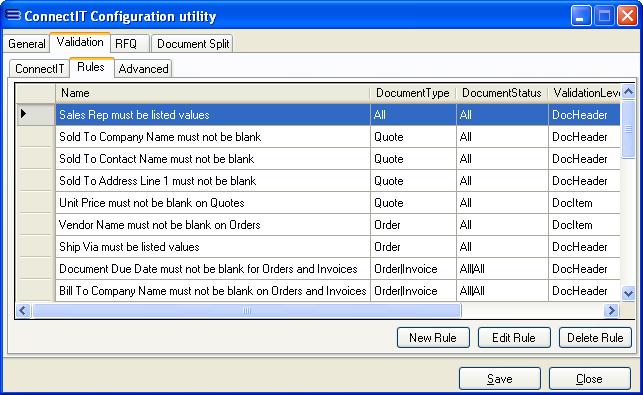This screenshot has width=643, height=395.
Task: Create a rule with New Rule button
Action: (433, 338)
